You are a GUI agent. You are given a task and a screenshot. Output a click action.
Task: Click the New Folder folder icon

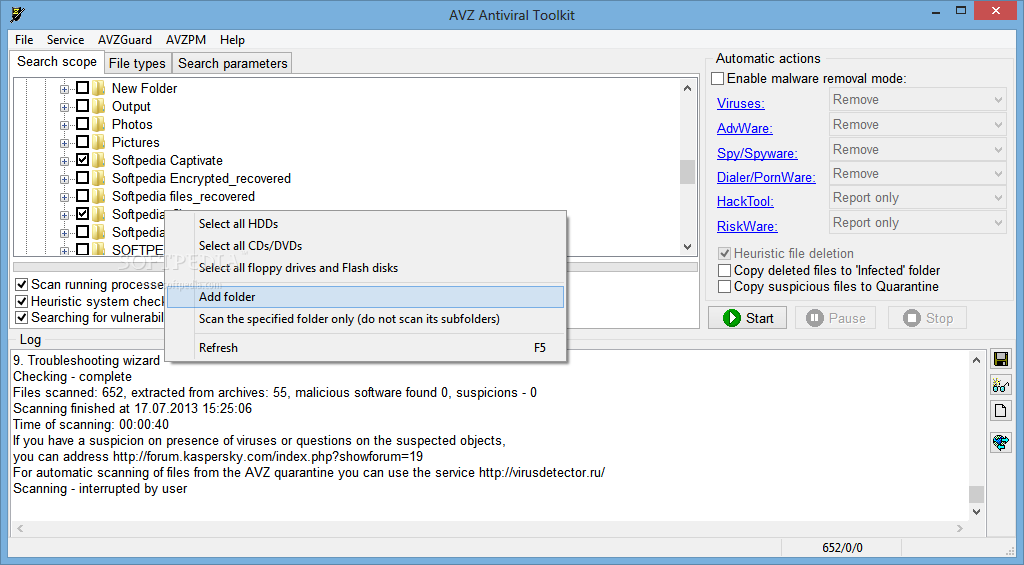pos(99,88)
